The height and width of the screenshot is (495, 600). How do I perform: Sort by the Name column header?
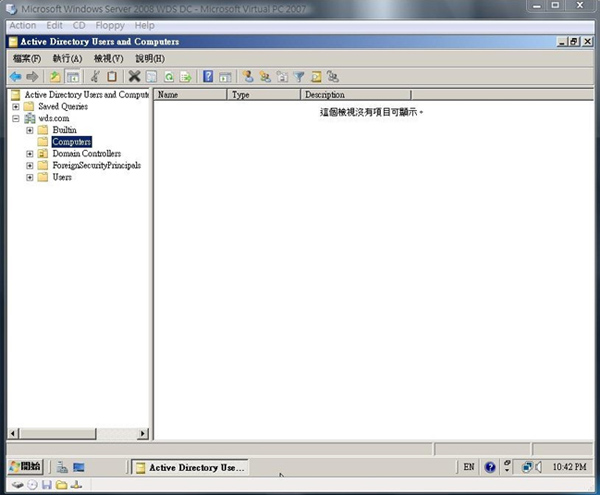pyautogui.click(x=190, y=95)
